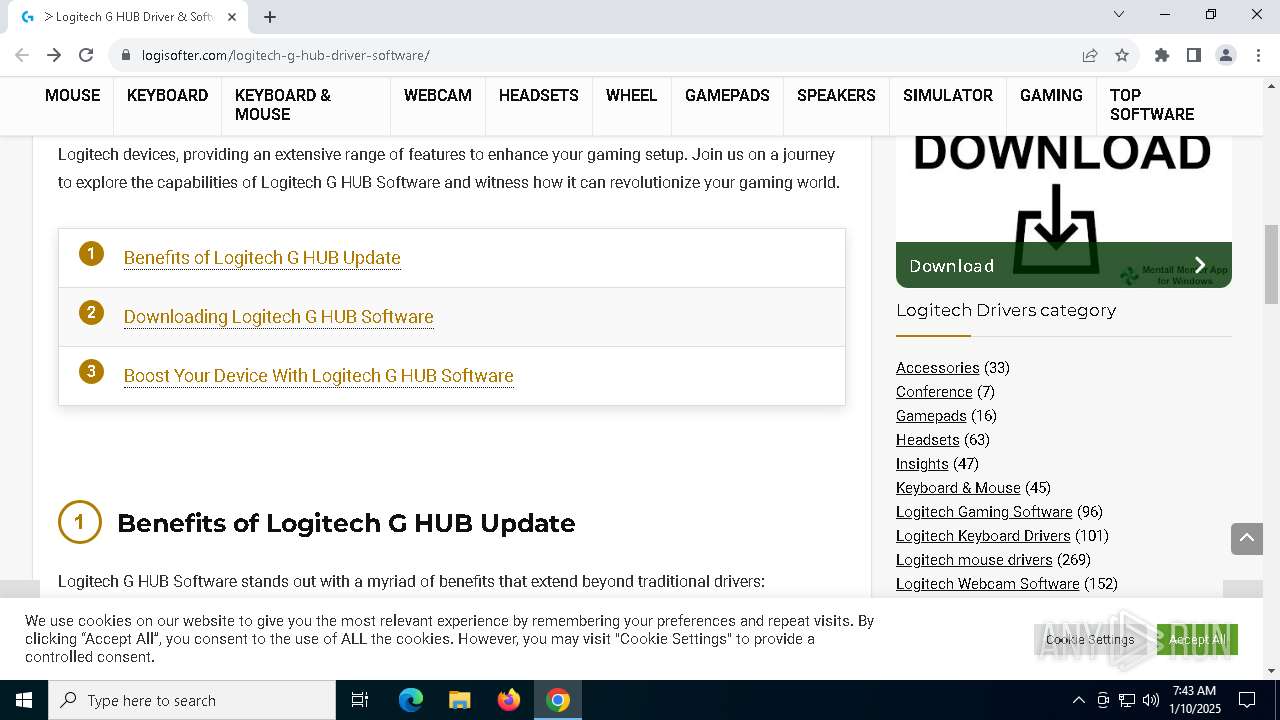Screen dimensions: 1280x720
Task: Click the browser back arrow
Action: click(22, 55)
